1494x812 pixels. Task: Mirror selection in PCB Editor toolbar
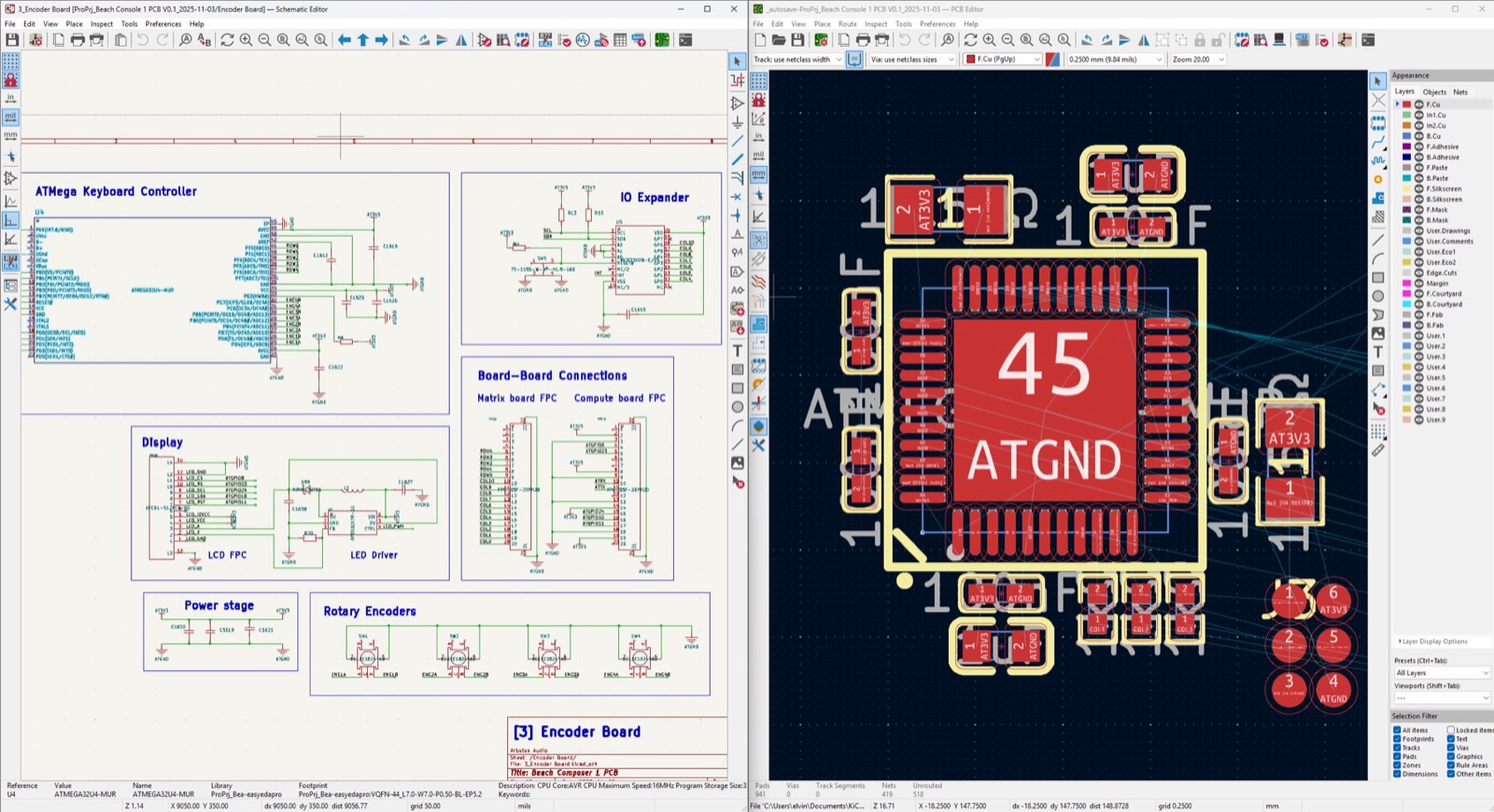(x=1143, y=40)
